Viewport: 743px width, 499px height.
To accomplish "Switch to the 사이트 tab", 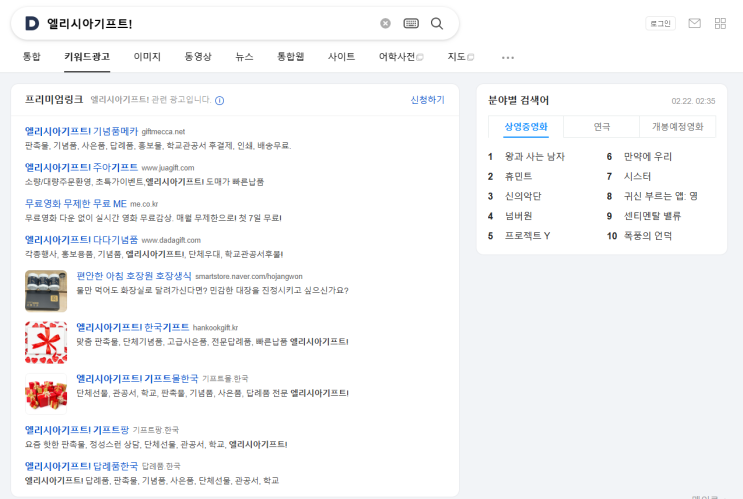I will click(x=342, y=57).
